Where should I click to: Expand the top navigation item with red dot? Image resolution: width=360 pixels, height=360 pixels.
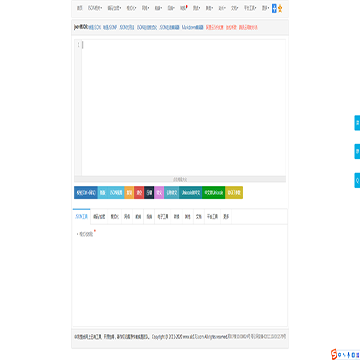(183, 8)
